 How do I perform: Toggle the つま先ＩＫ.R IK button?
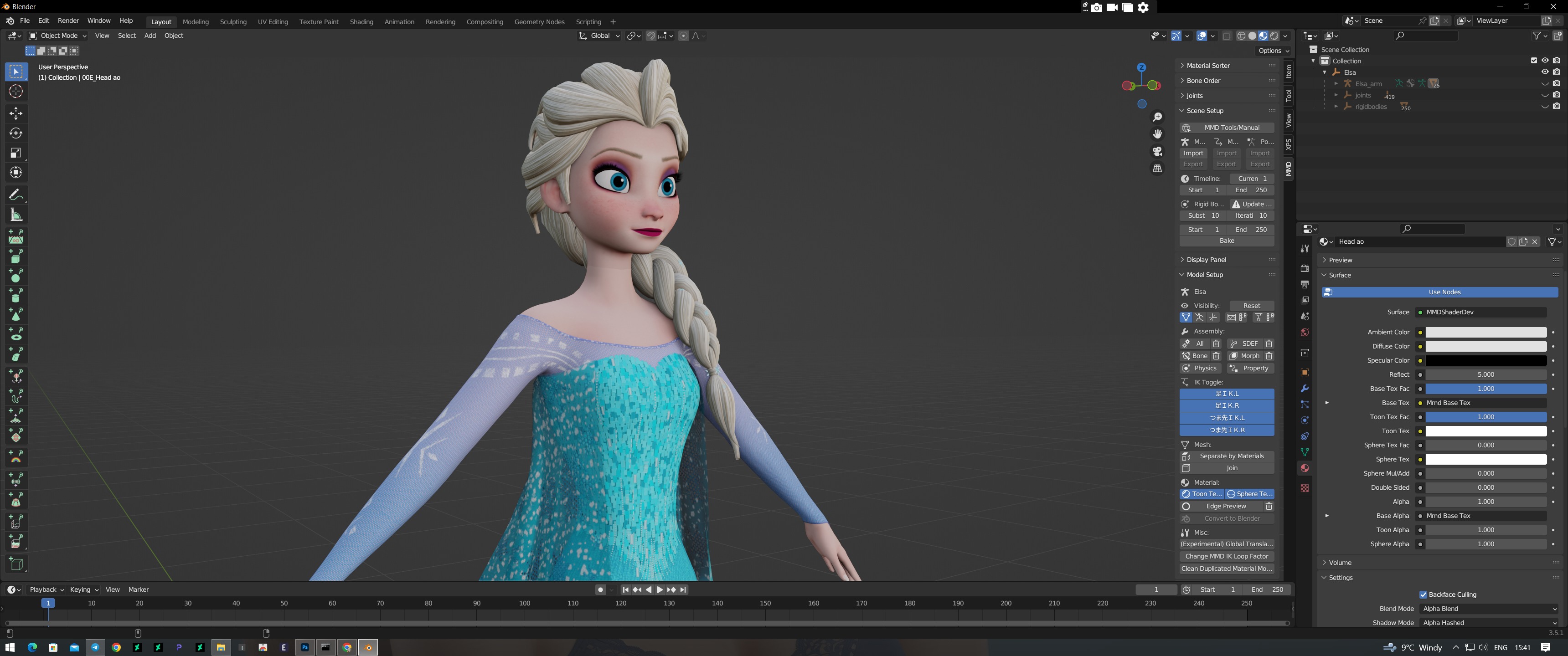[x=1227, y=430]
